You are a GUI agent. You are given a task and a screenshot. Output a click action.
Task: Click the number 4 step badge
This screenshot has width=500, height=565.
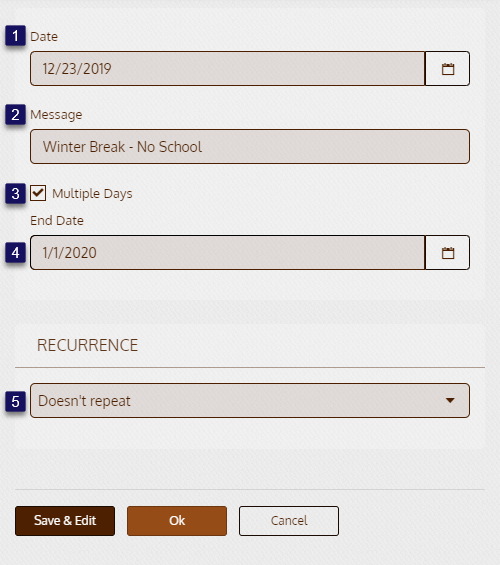[x=15, y=253]
